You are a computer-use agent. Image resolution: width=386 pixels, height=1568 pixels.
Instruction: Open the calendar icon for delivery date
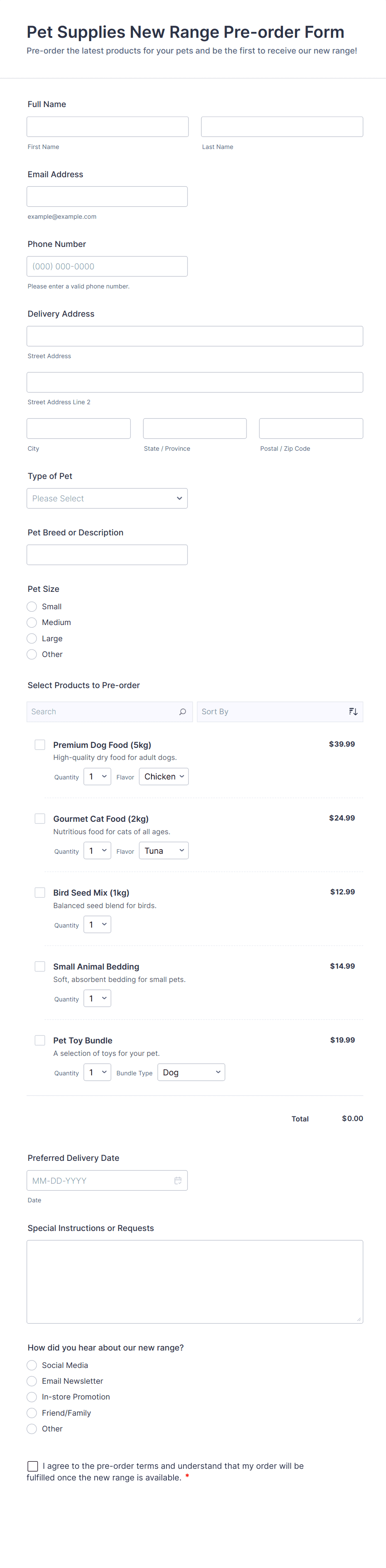[178, 1180]
